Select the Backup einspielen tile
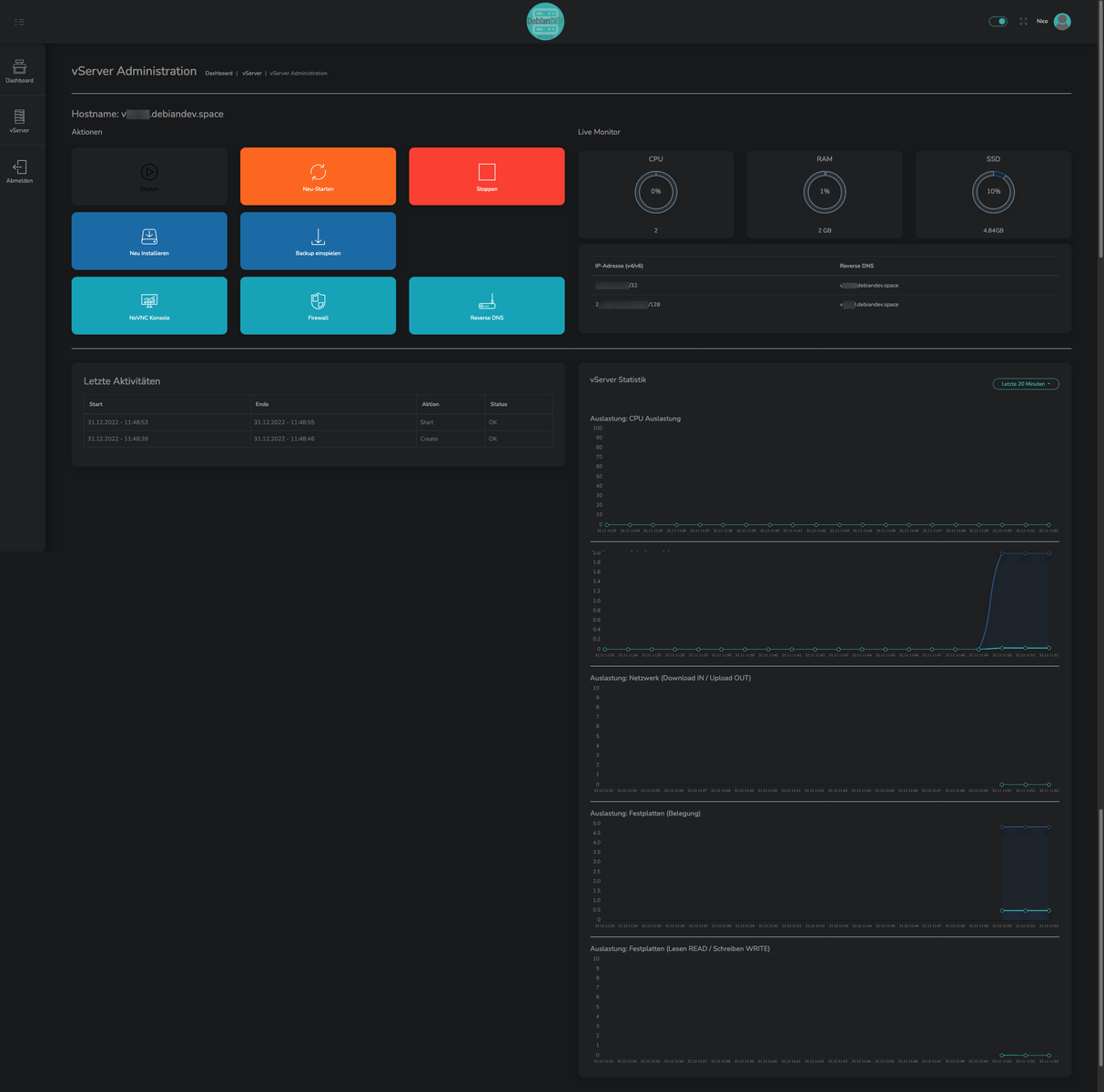The width and height of the screenshot is (1104, 1092). click(x=318, y=241)
